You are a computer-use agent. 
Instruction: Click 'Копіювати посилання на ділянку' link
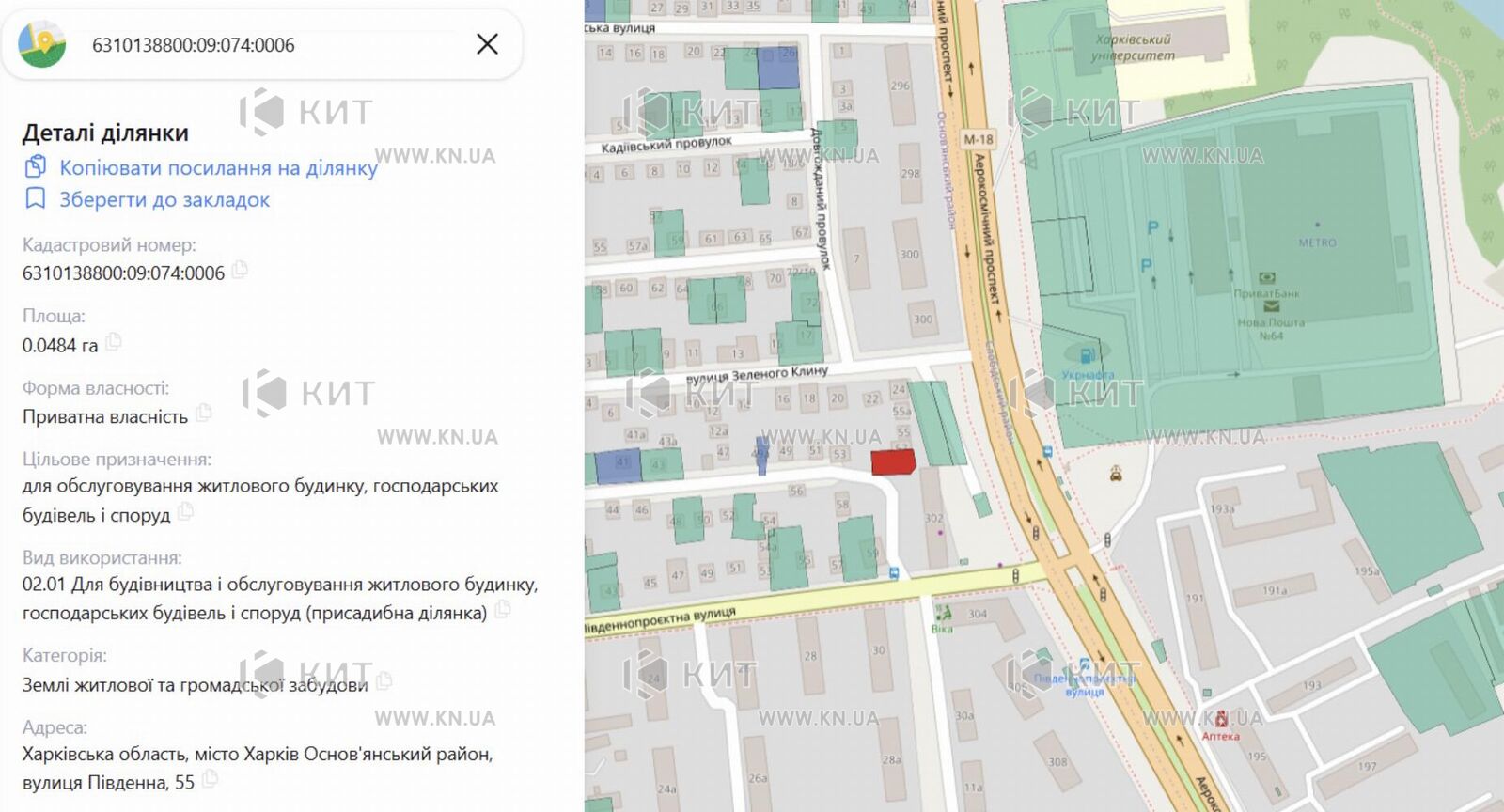pos(218,168)
